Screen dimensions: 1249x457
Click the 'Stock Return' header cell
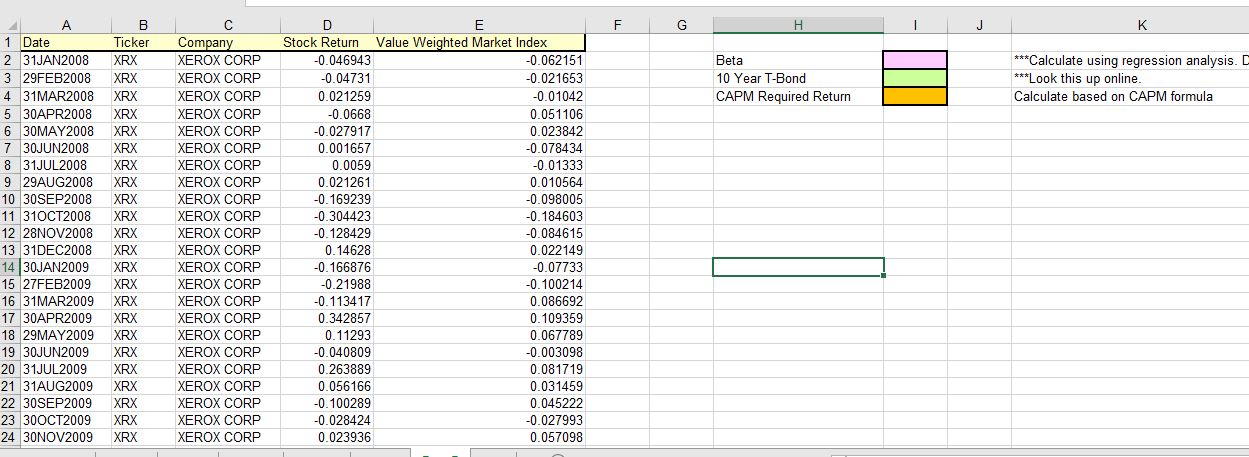click(x=326, y=43)
